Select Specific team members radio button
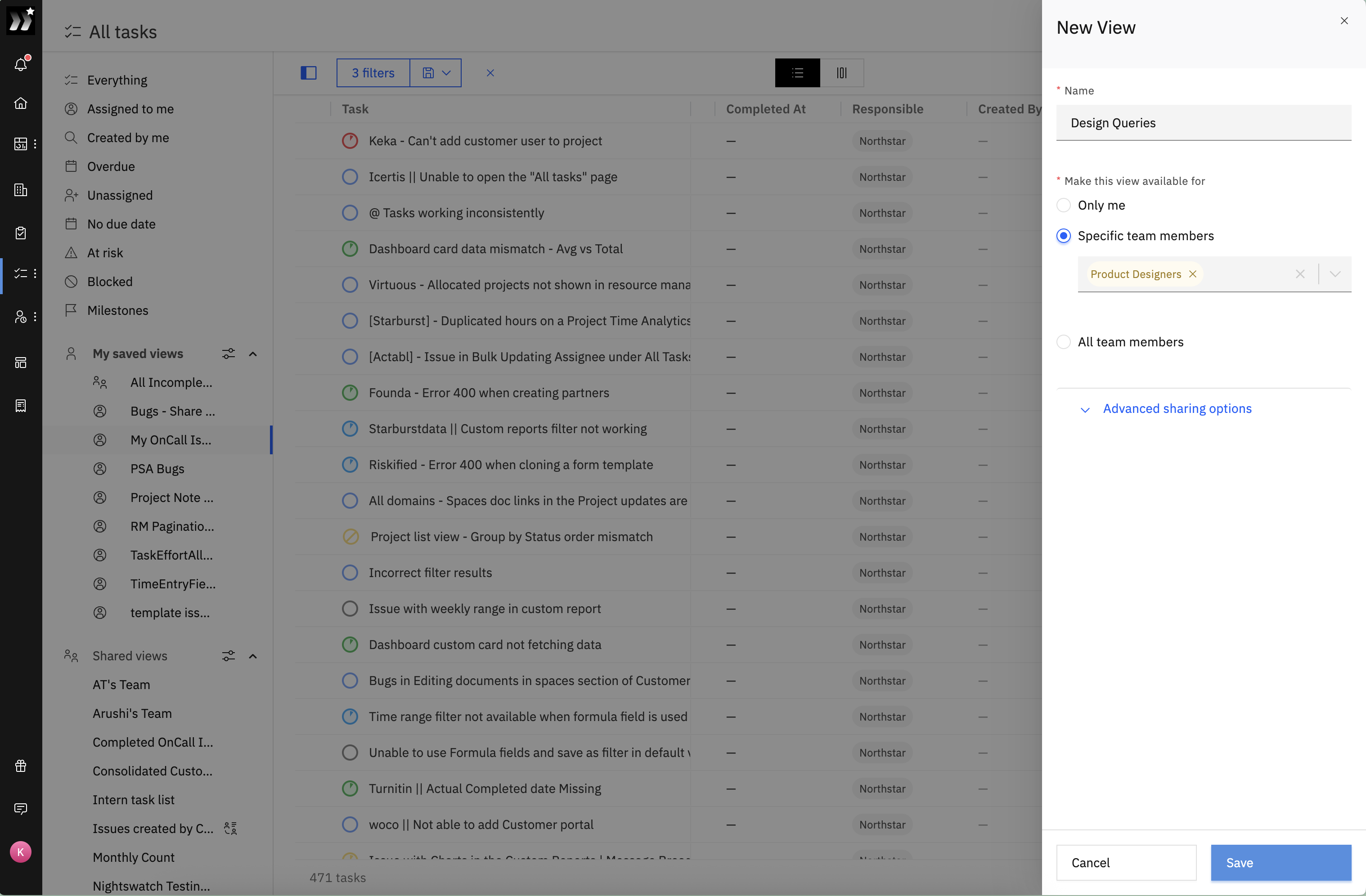This screenshot has height=896, width=1366. coord(1064,236)
